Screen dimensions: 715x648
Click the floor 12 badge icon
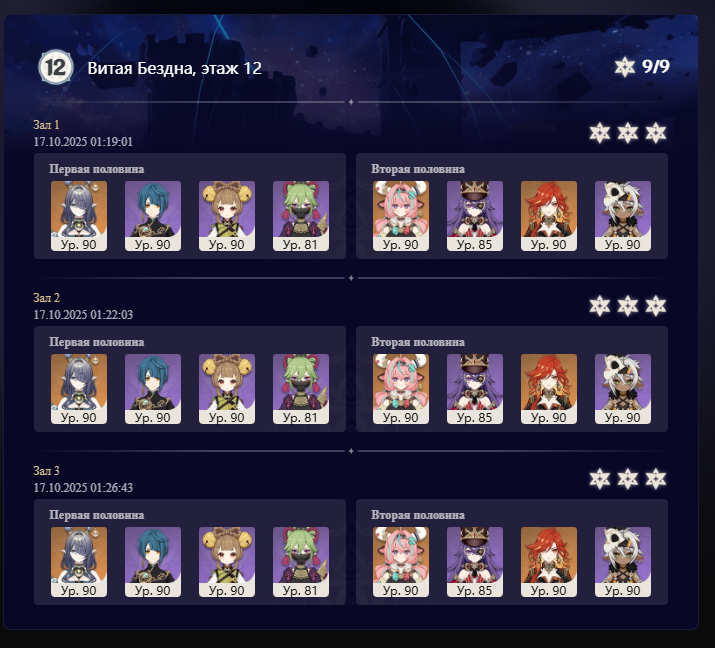click(56, 67)
